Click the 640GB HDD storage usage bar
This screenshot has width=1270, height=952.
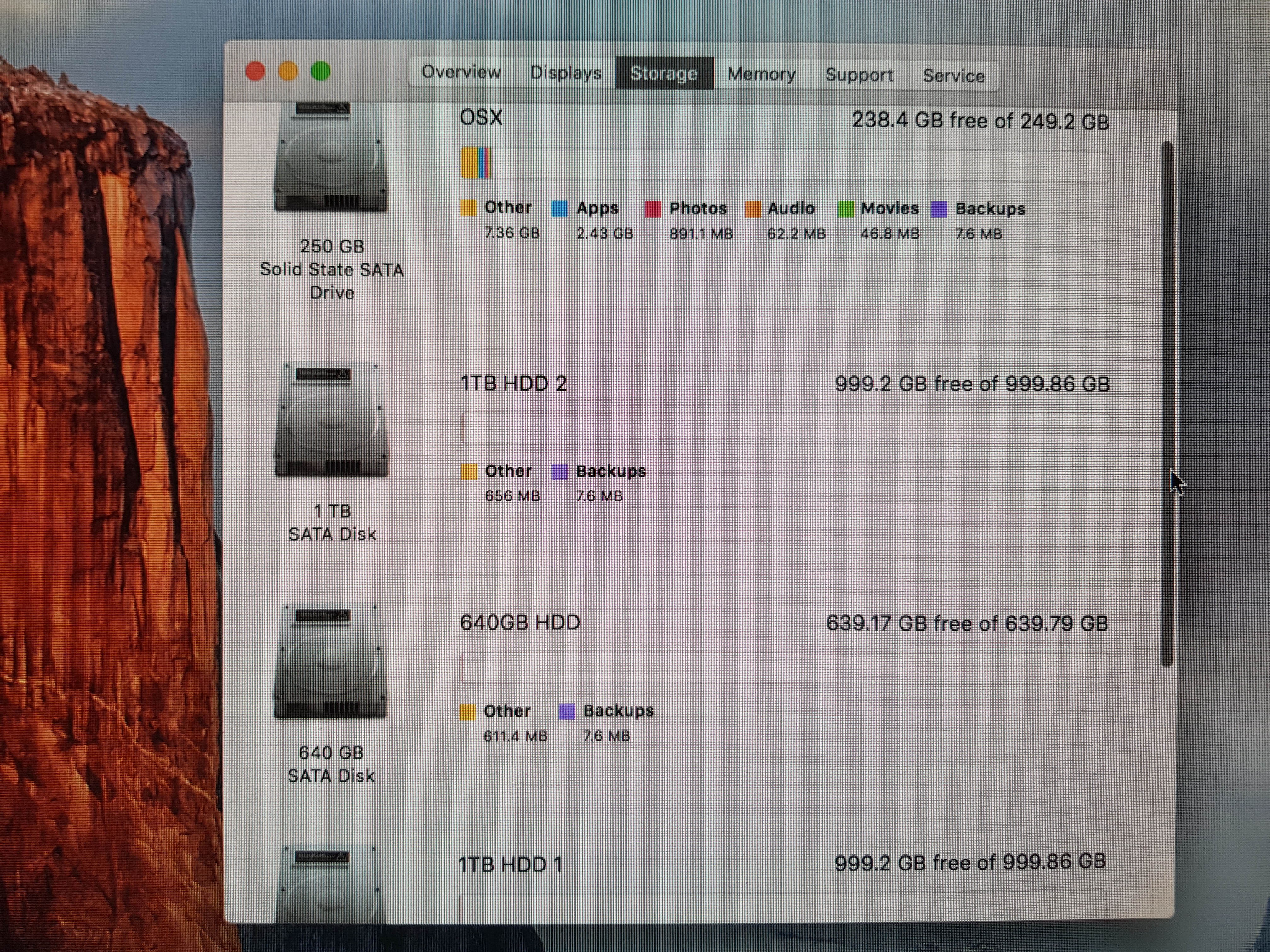point(784,668)
